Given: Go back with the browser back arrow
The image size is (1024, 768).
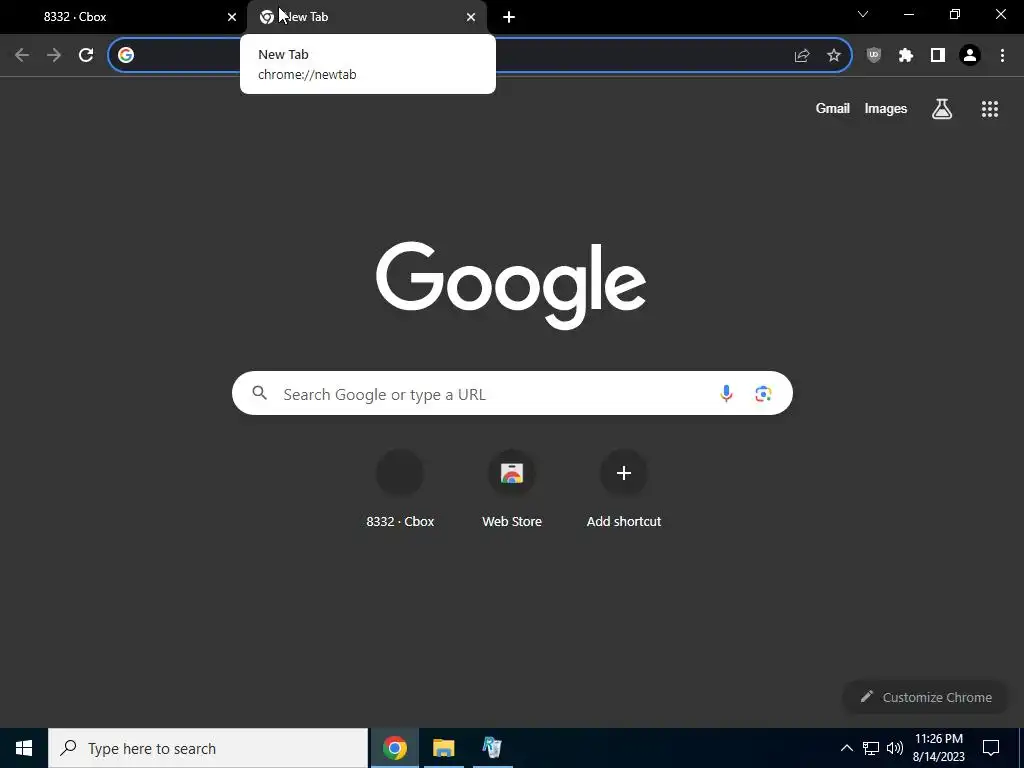Looking at the screenshot, I should point(22,55).
